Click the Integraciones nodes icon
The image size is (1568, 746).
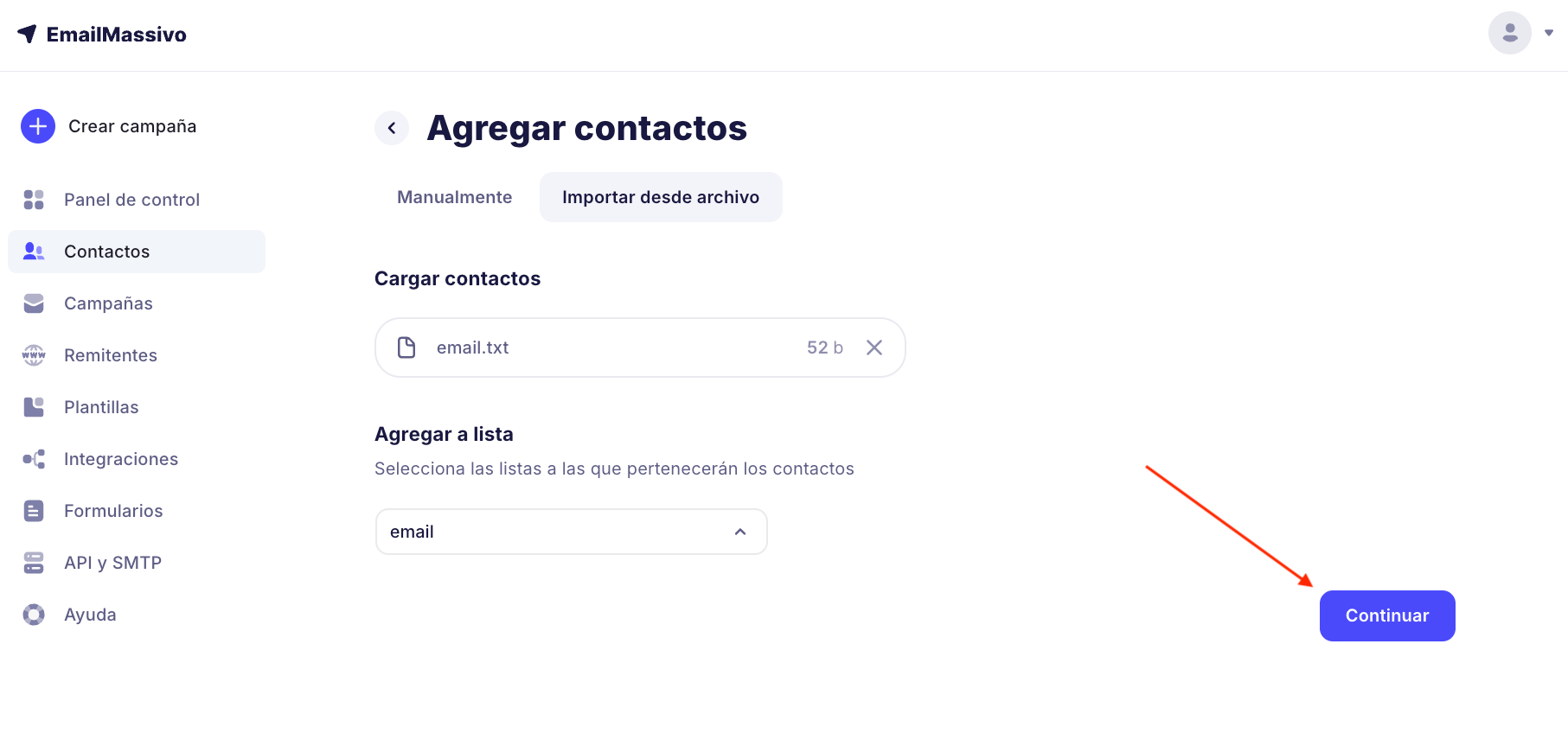coord(34,459)
